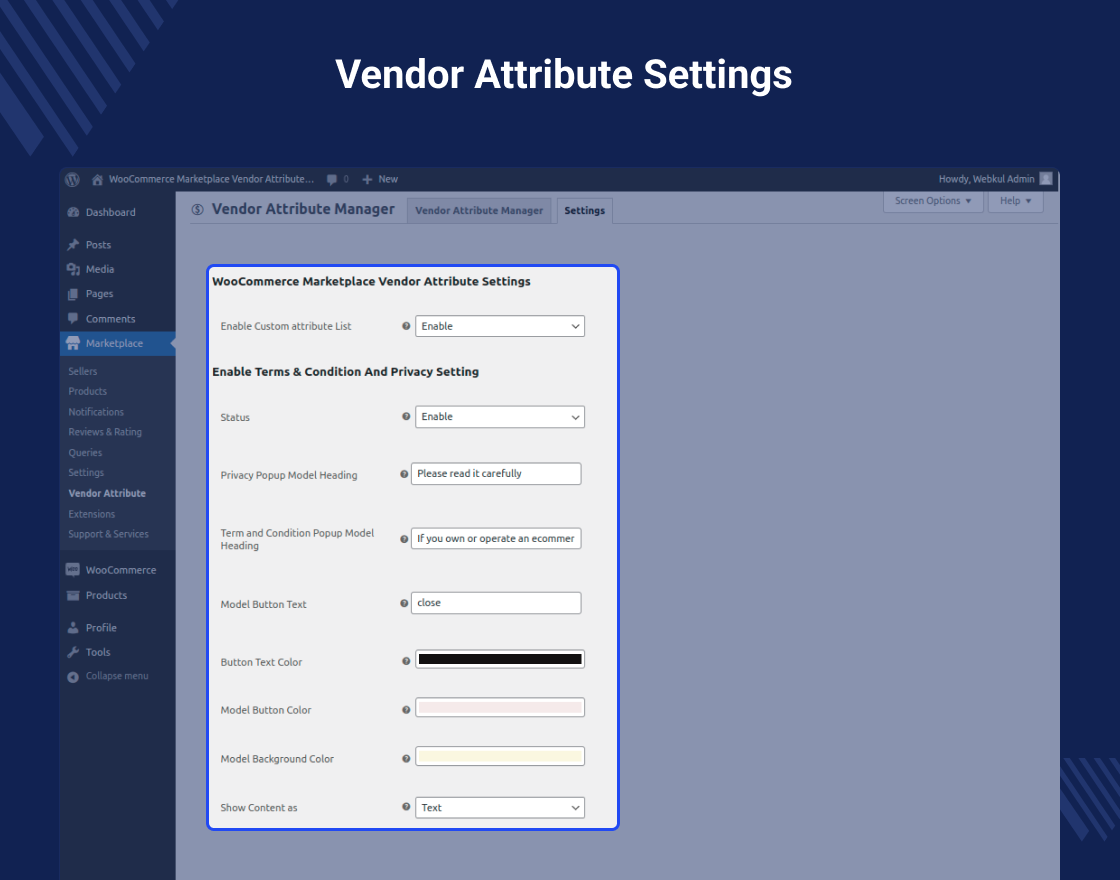This screenshot has width=1120, height=880.
Task: Click the dollar icon beside Vendor Attribute Manager
Action: click(x=198, y=209)
